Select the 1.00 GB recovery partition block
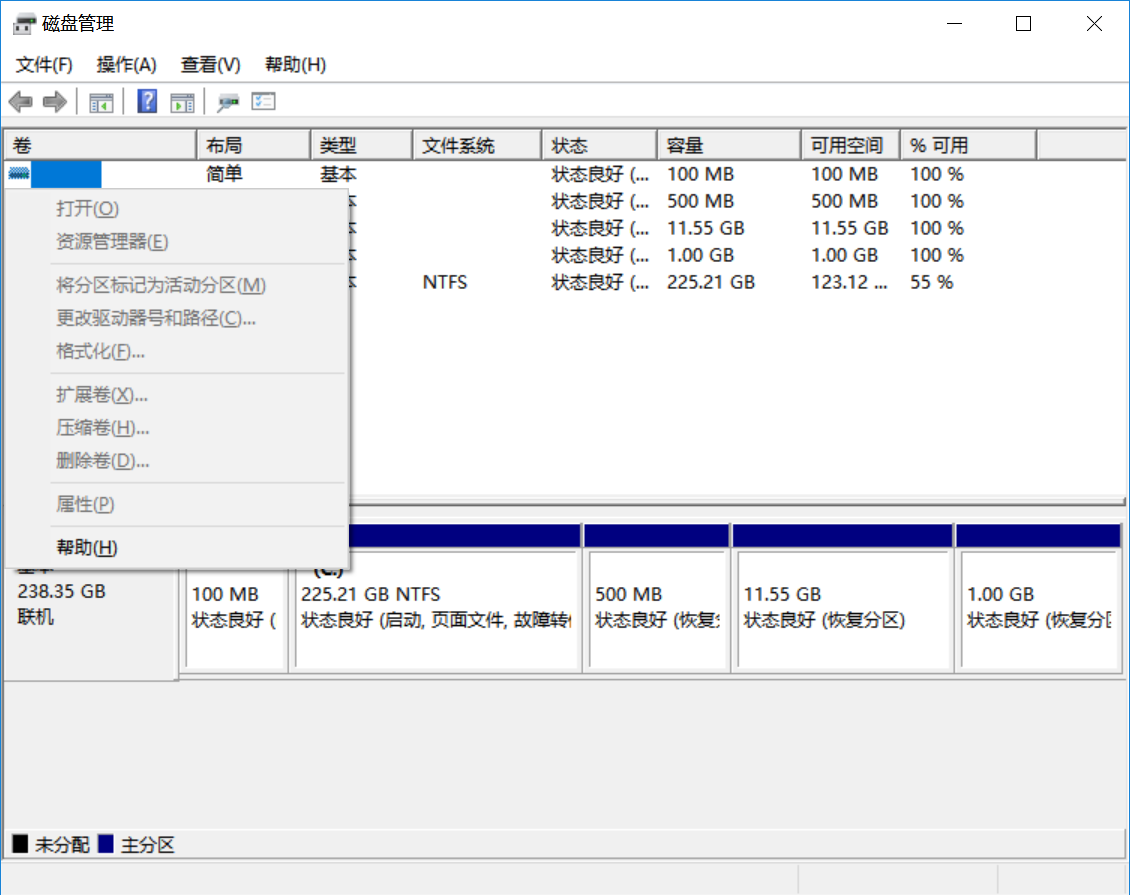Image resolution: width=1130 pixels, height=895 pixels. click(1038, 598)
